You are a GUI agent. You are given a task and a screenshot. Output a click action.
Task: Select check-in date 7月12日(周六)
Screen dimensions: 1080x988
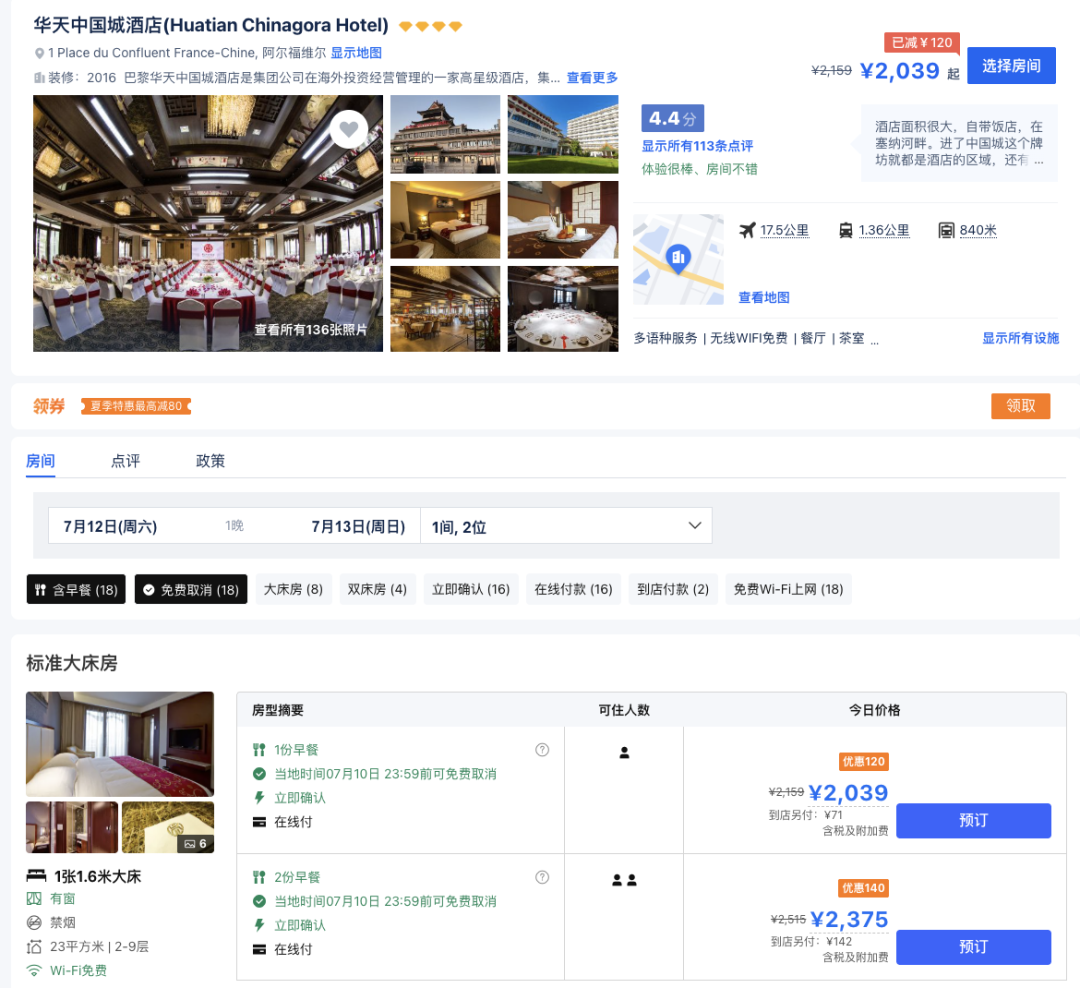coord(110,526)
